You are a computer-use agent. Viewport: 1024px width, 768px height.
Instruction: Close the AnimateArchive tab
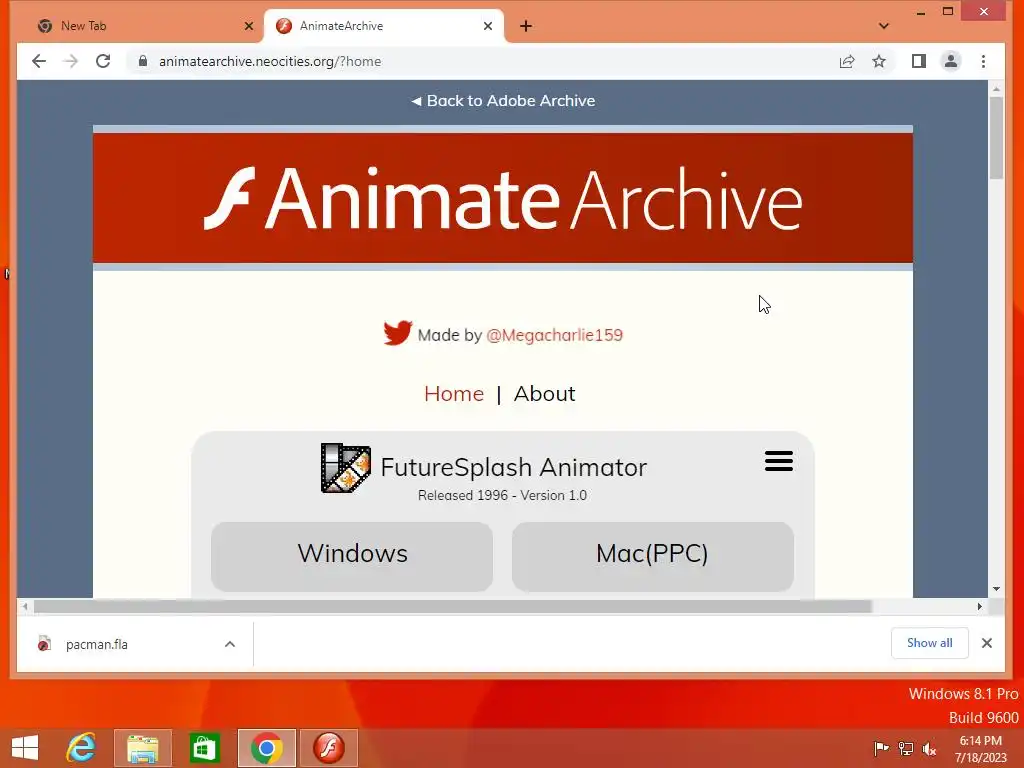pos(488,26)
